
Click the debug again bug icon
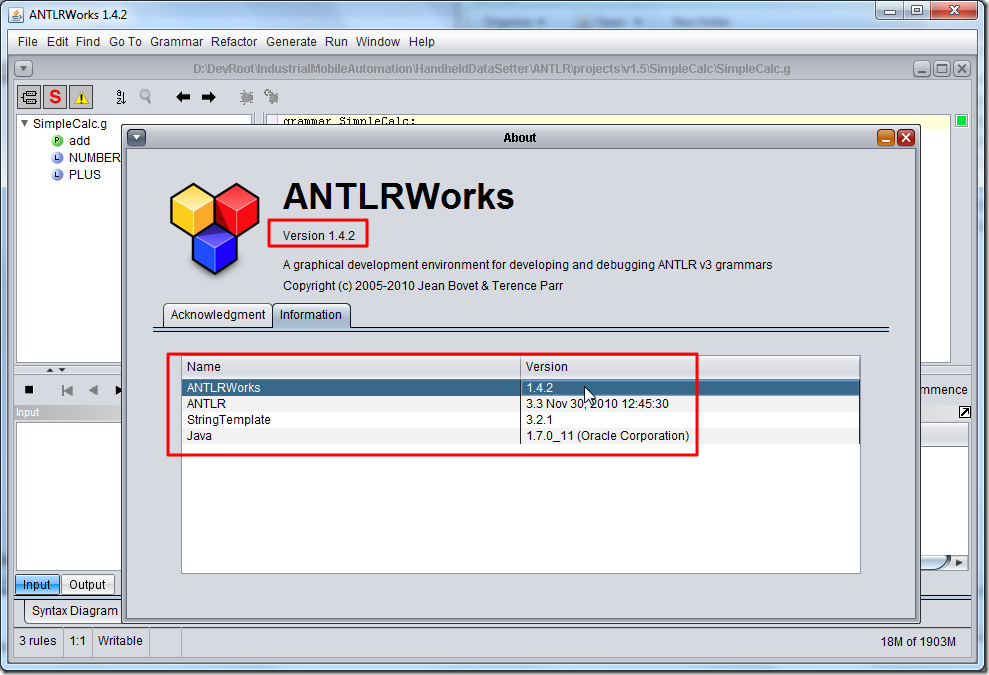click(x=271, y=97)
